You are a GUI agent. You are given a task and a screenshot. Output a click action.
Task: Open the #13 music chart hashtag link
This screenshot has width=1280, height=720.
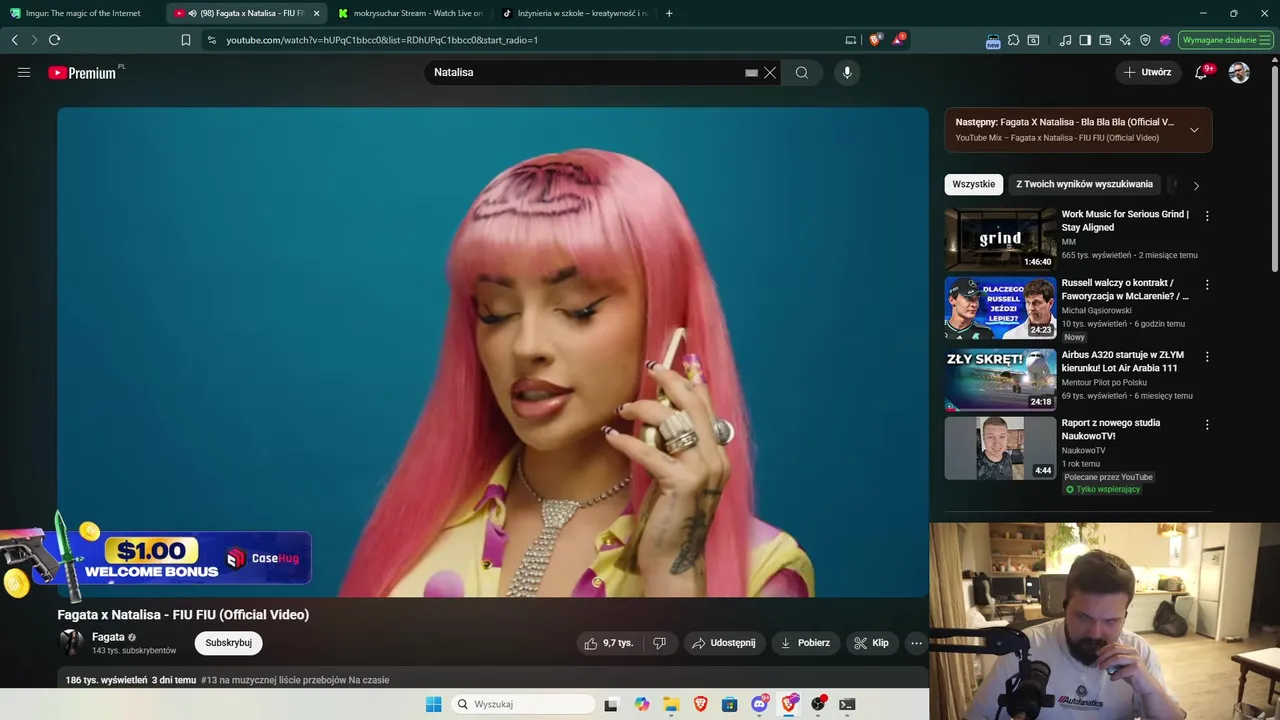(x=295, y=680)
